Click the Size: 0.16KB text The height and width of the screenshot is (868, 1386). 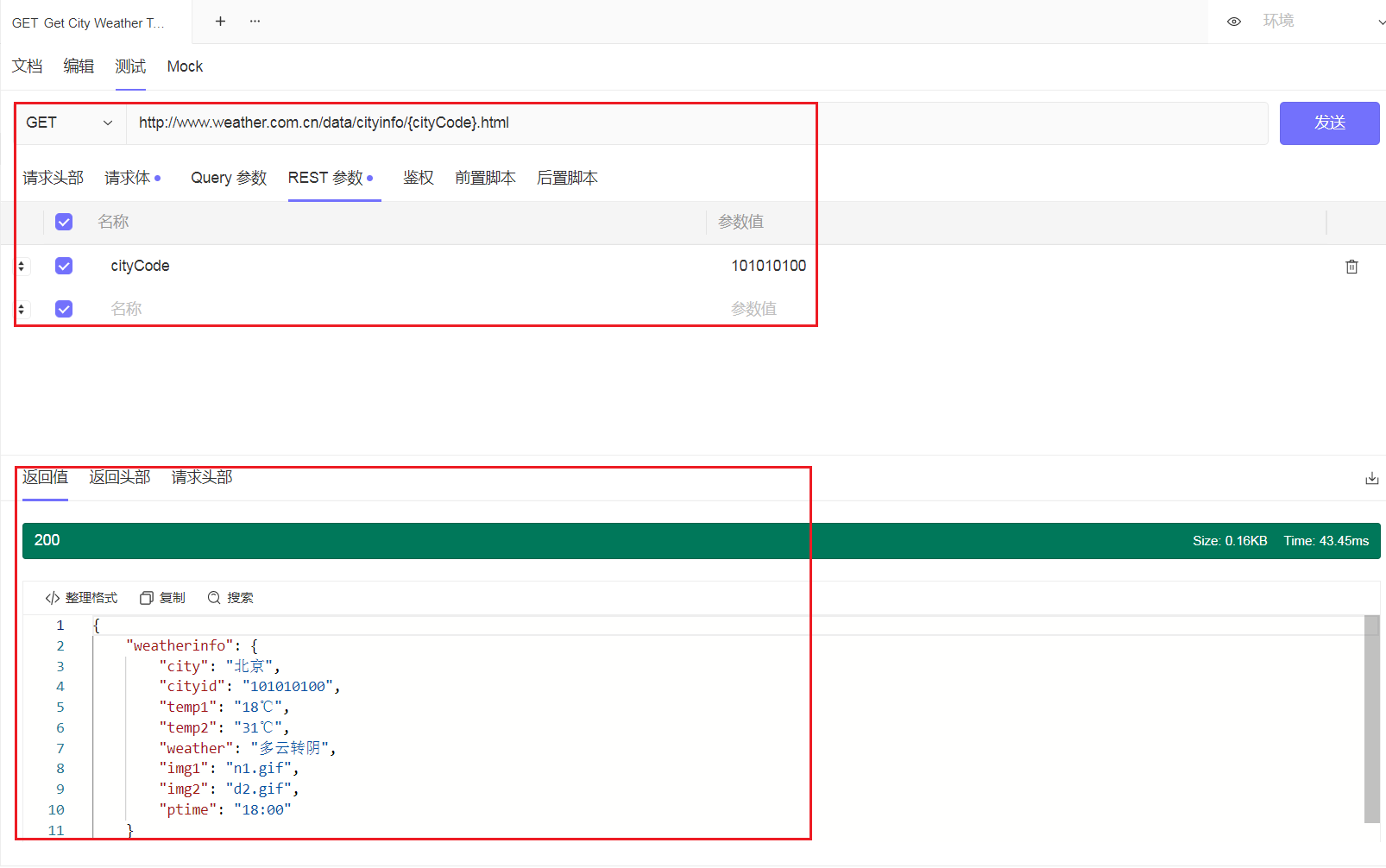click(x=1230, y=541)
